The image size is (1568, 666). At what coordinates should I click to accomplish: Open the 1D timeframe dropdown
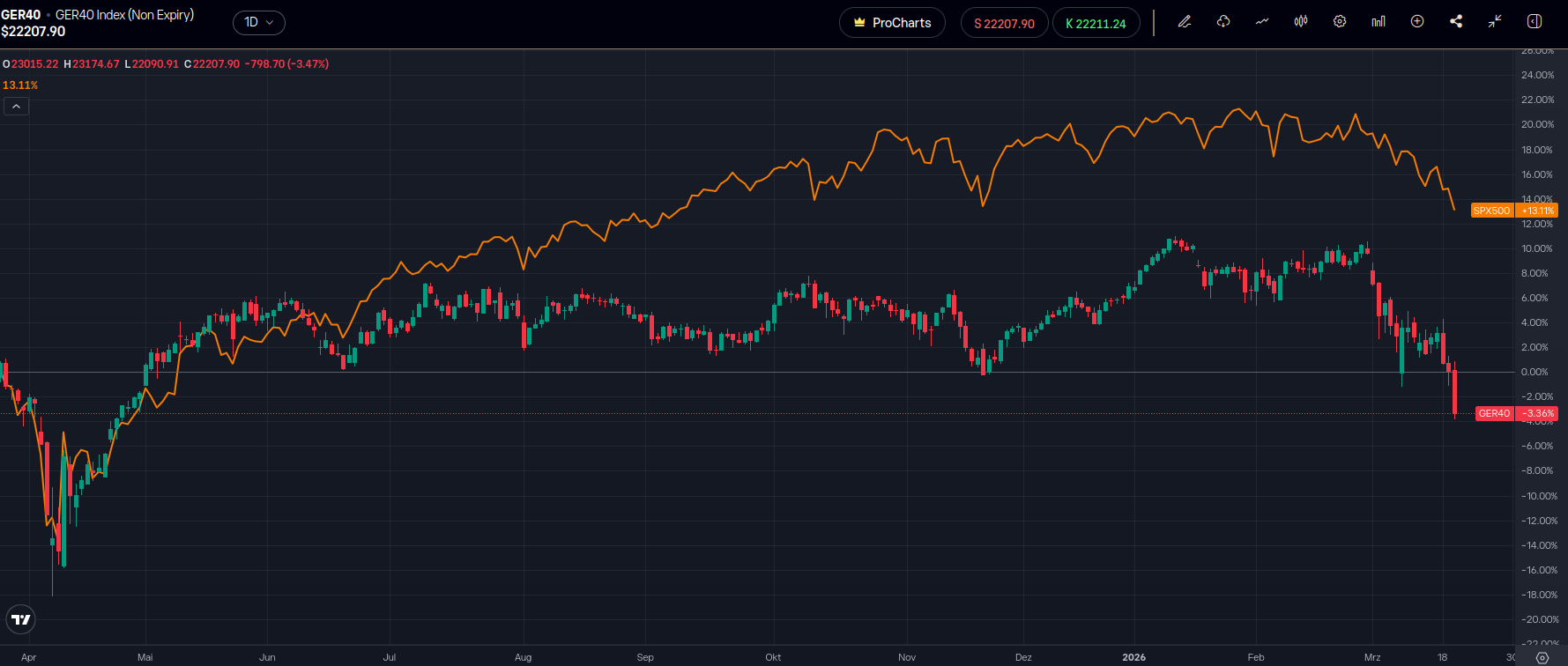[x=258, y=22]
